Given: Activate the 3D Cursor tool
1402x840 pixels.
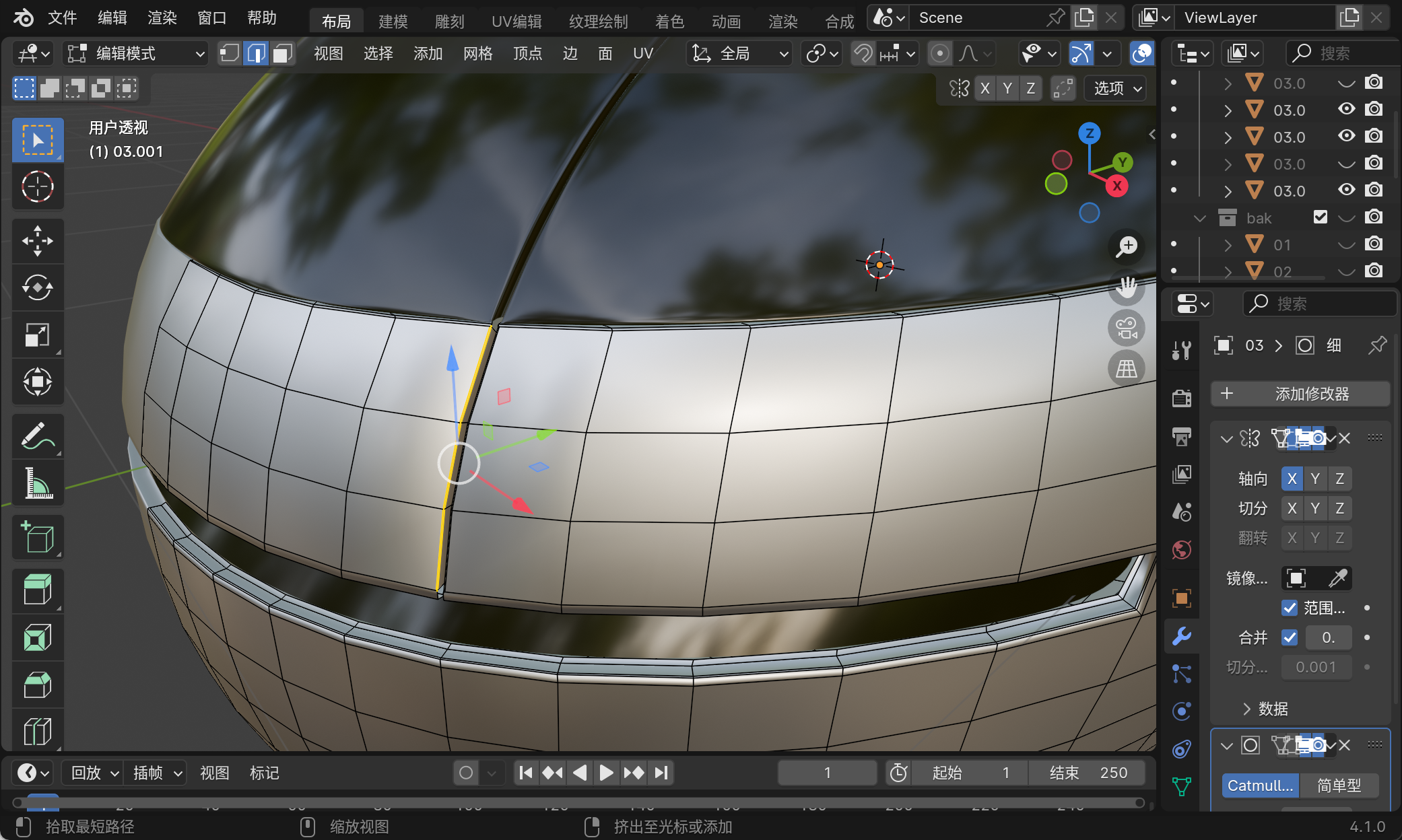Looking at the screenshot, I should click(x=38, y=186).
